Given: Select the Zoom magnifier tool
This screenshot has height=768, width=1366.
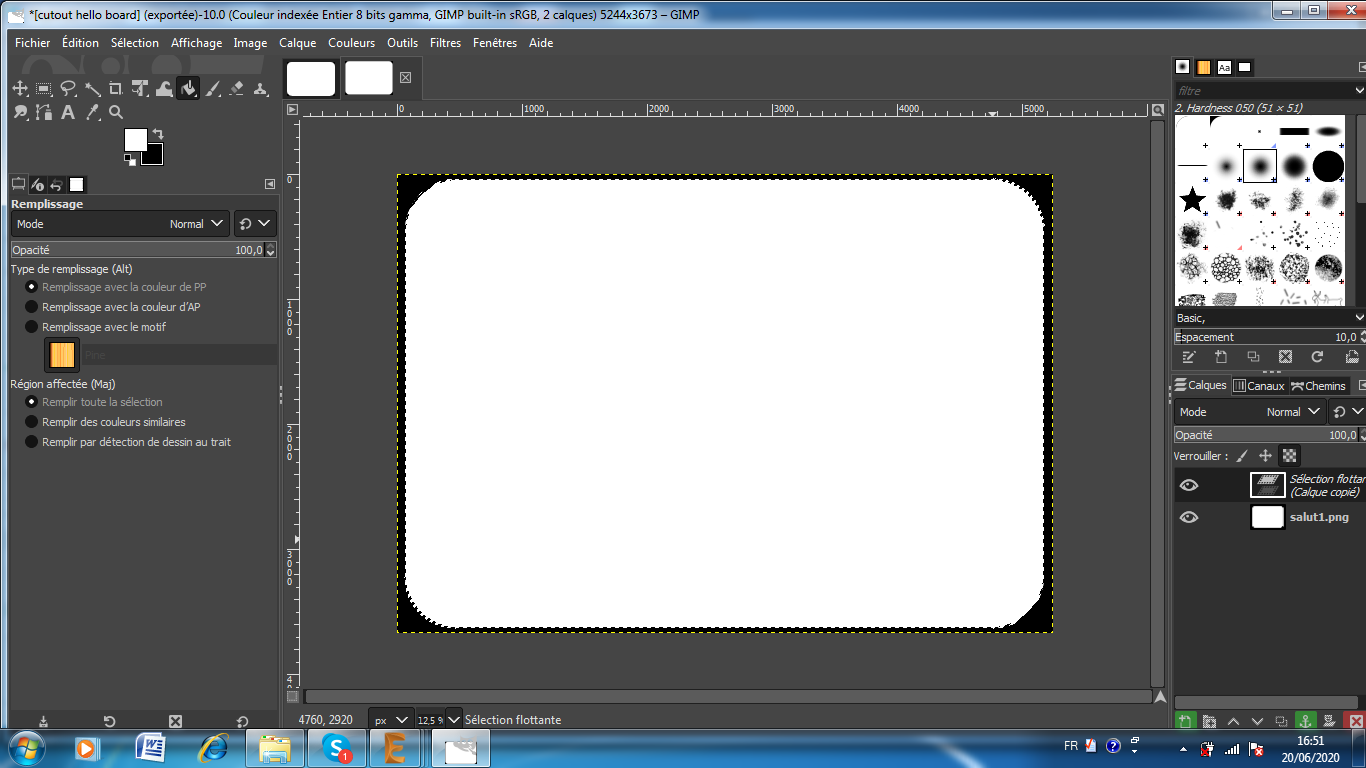Looking at the screenshot, I should point(116,113).
